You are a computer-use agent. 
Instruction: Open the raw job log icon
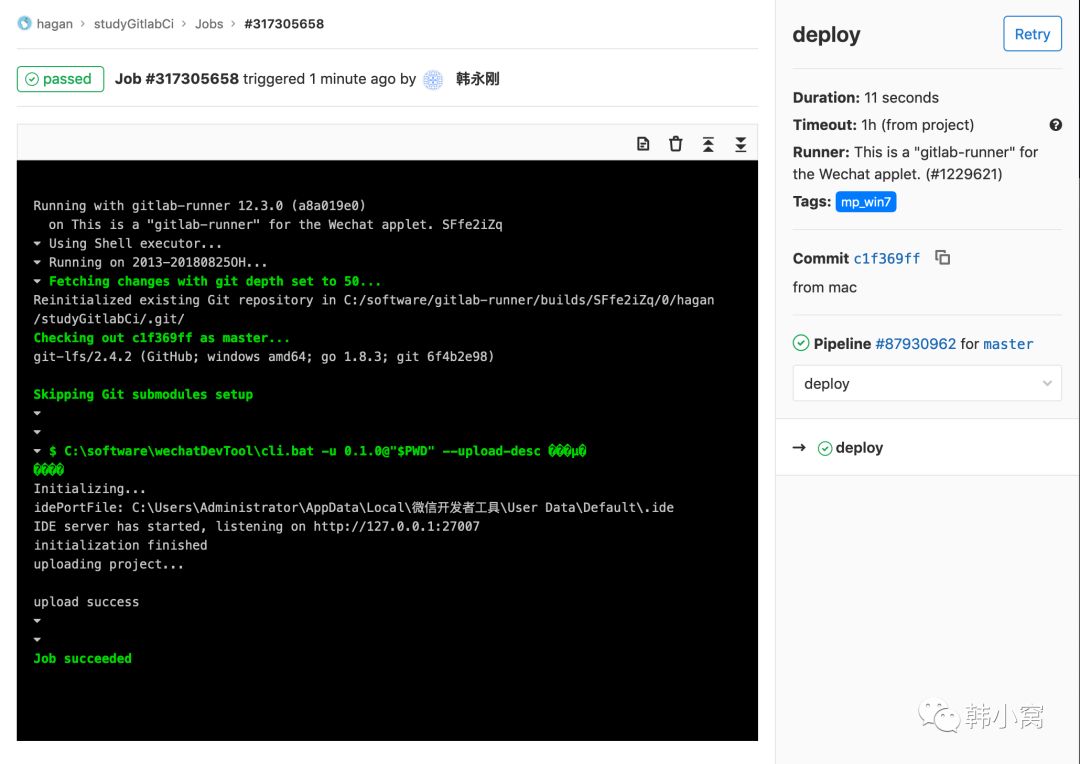click(x=643, y=144)
